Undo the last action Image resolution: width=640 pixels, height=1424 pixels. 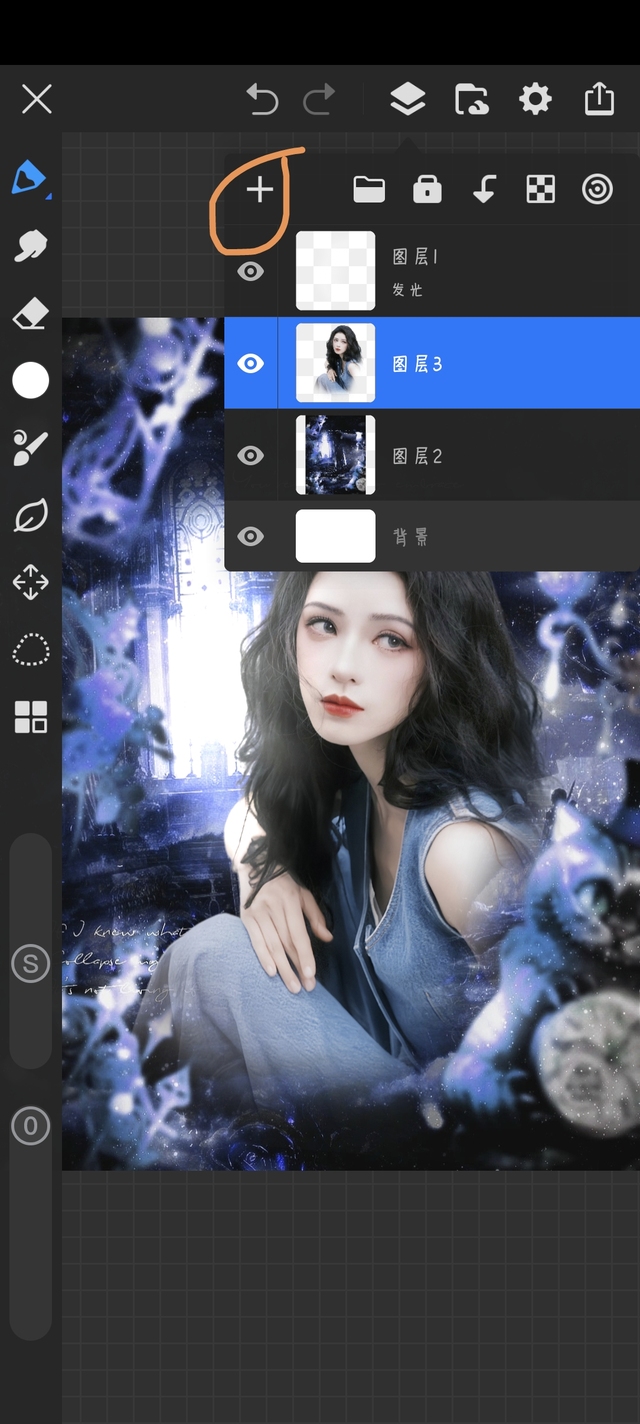pyautogui.click(x=262, y=99)
